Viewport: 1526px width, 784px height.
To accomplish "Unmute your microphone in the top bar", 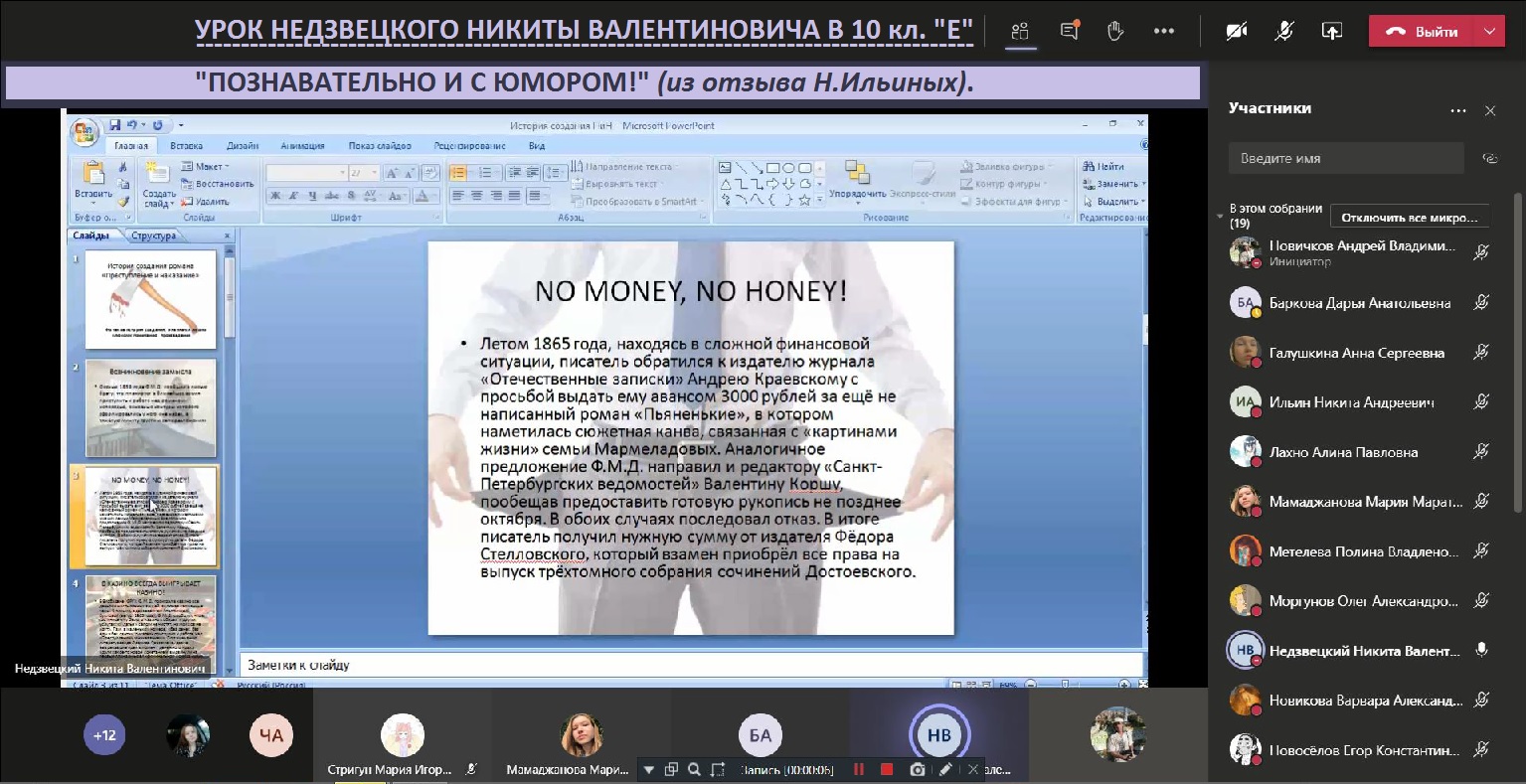I will (1284, 31).
